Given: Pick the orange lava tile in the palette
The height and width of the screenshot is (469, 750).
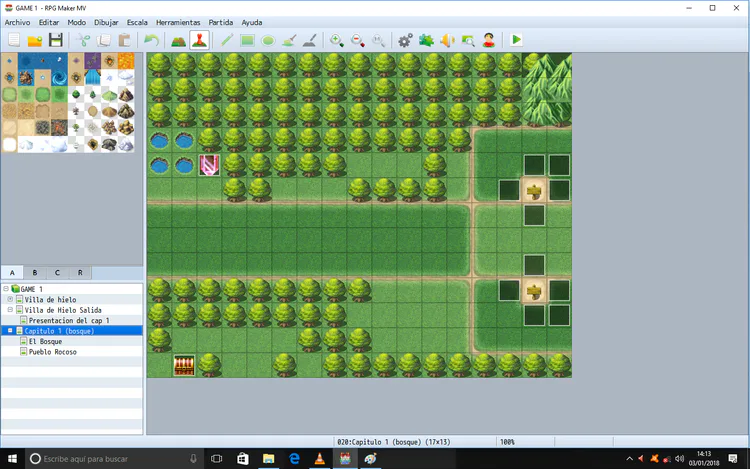Looking at the screenshot, I should [126, 61].
